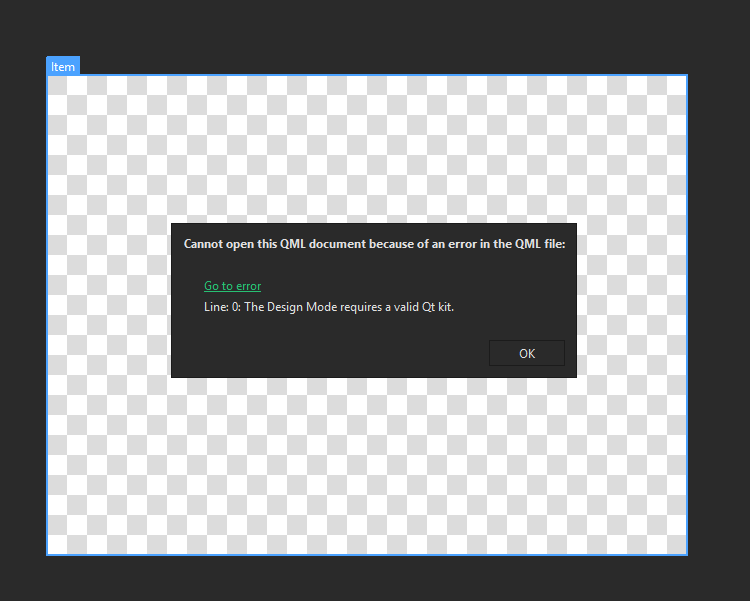Open the 'Go to error' link
The width and height of the screenshot is (750, 601).
point(232,286)
